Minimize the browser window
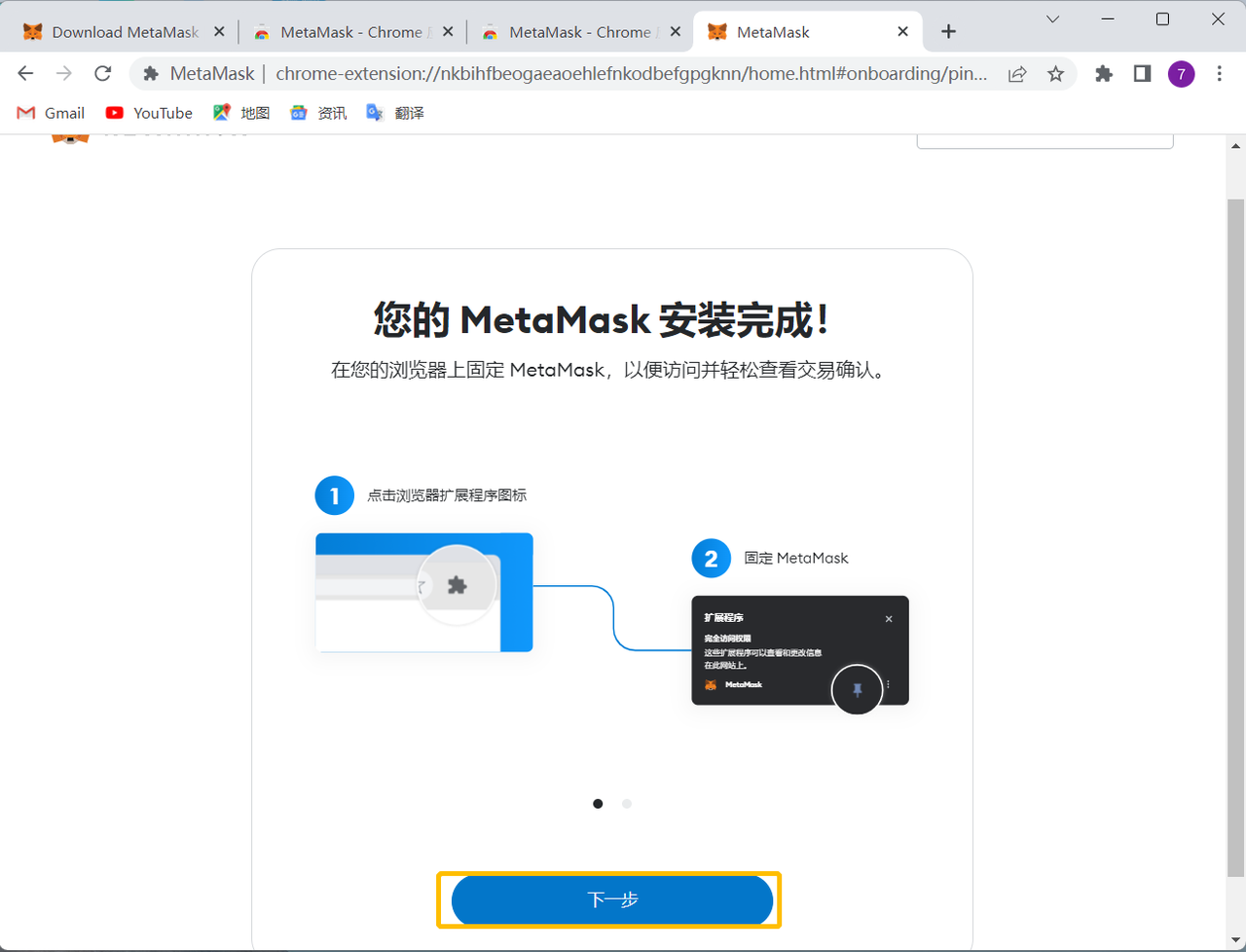 coord(1107,18)
